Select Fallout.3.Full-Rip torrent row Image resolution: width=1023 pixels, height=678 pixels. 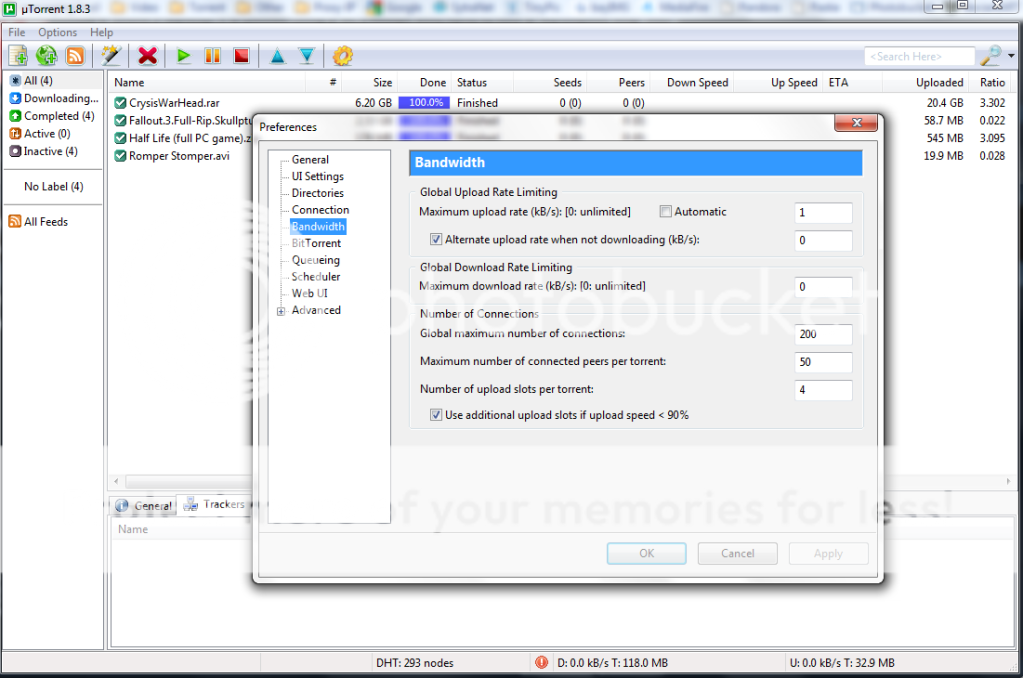click(x=183, y=120)
